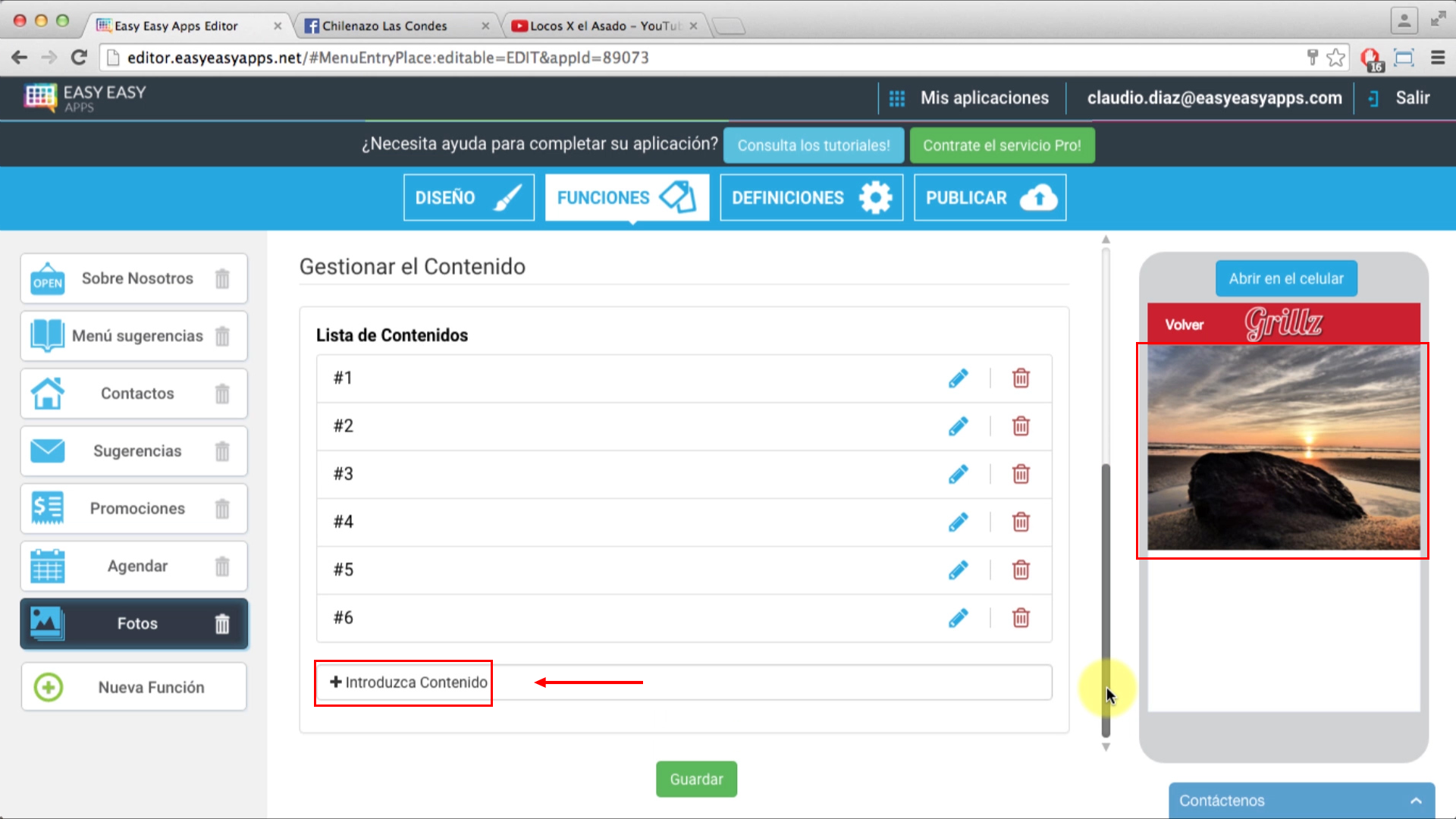Click delete trash icon next to Fotos
The image size is (1456, 819).
(x=222, y=623)
